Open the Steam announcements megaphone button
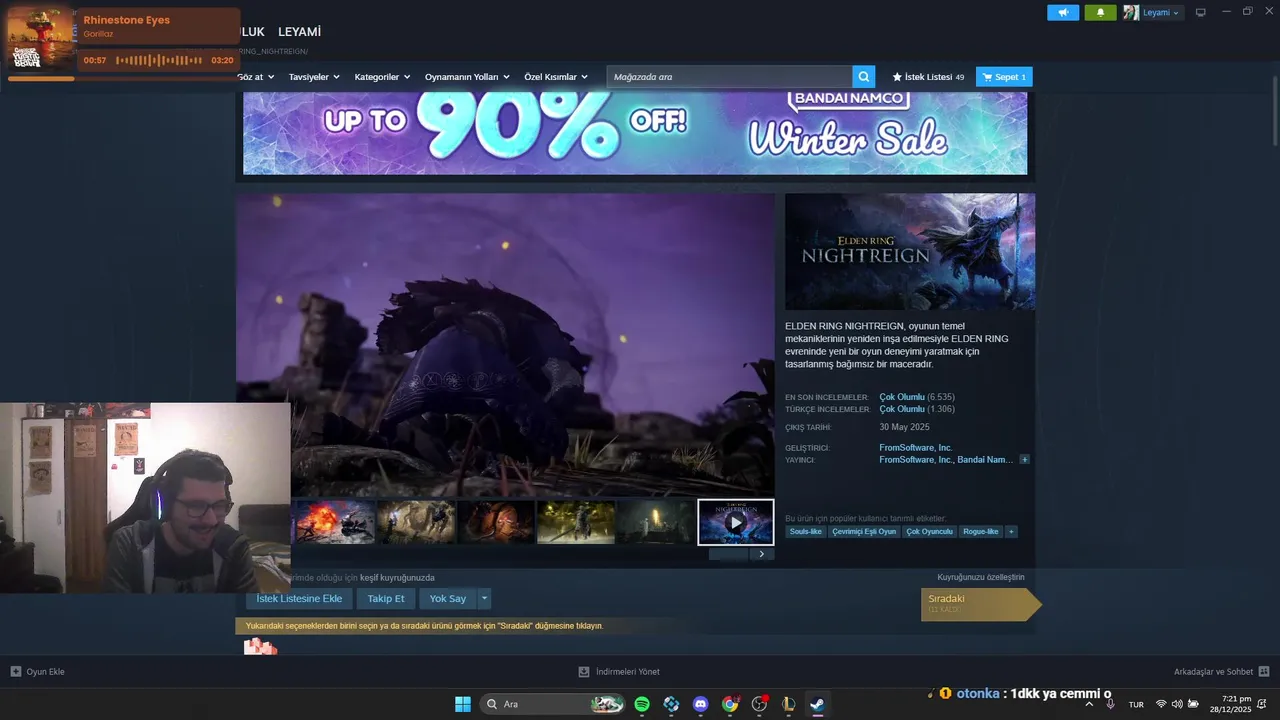Image resolution: width=1280 pixels, height=720 pixels. click(x=1063, y=13)
